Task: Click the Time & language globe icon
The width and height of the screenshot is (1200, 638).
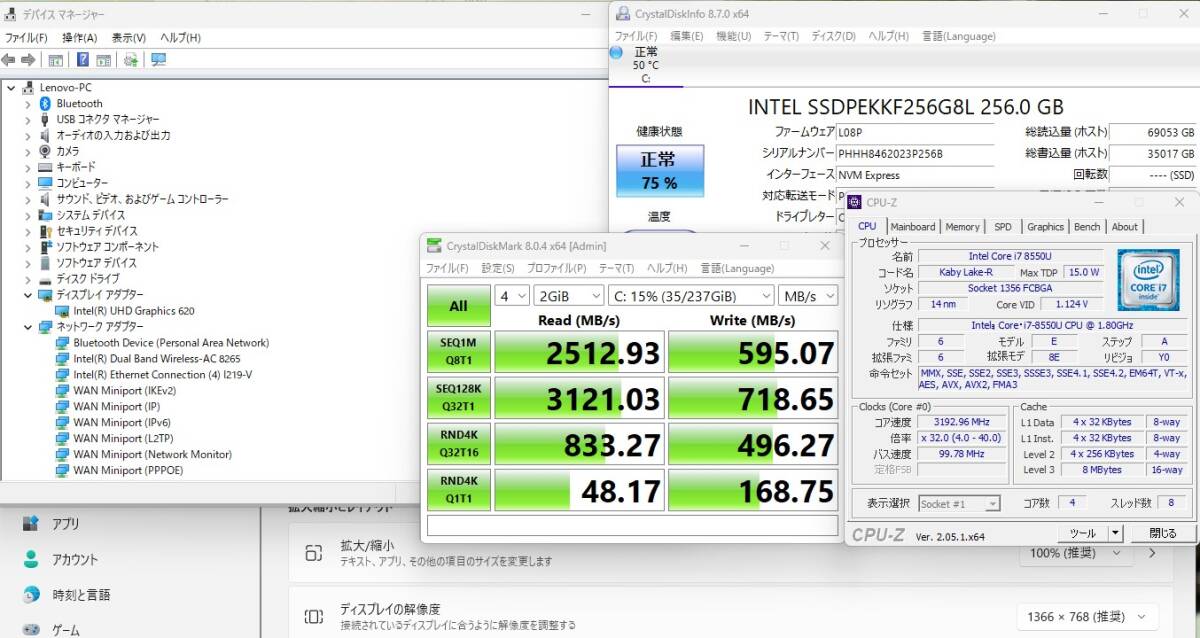Action: click(x=31, y=595)
